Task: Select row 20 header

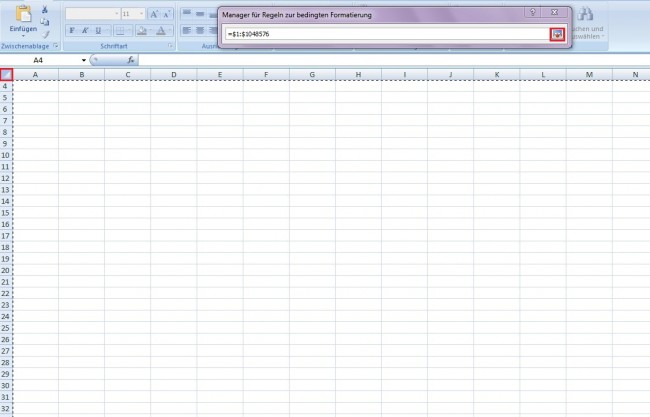Action: [6, 270]
